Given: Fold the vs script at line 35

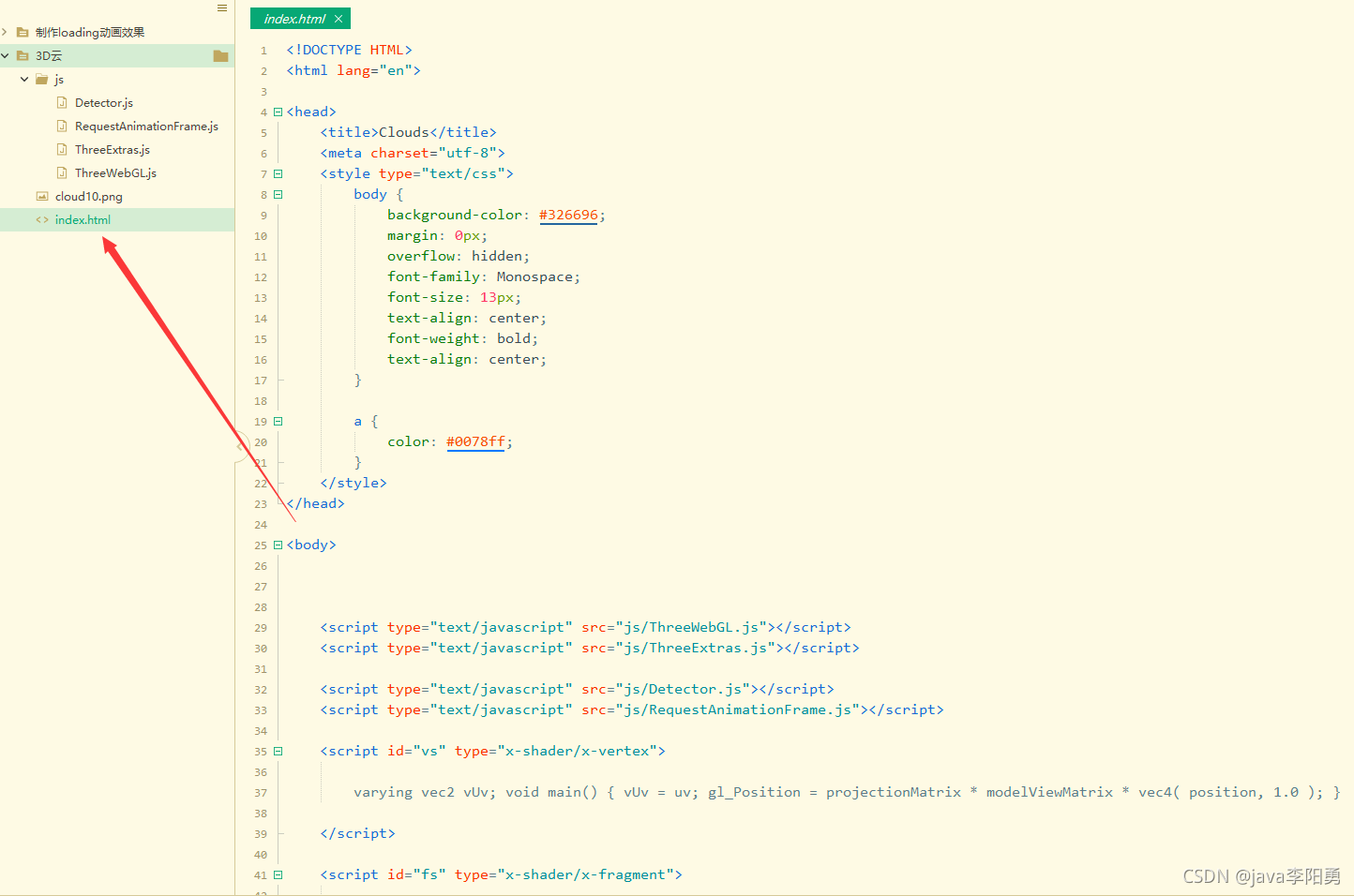Looking at the screenshot, I should [x=278, y=751].
